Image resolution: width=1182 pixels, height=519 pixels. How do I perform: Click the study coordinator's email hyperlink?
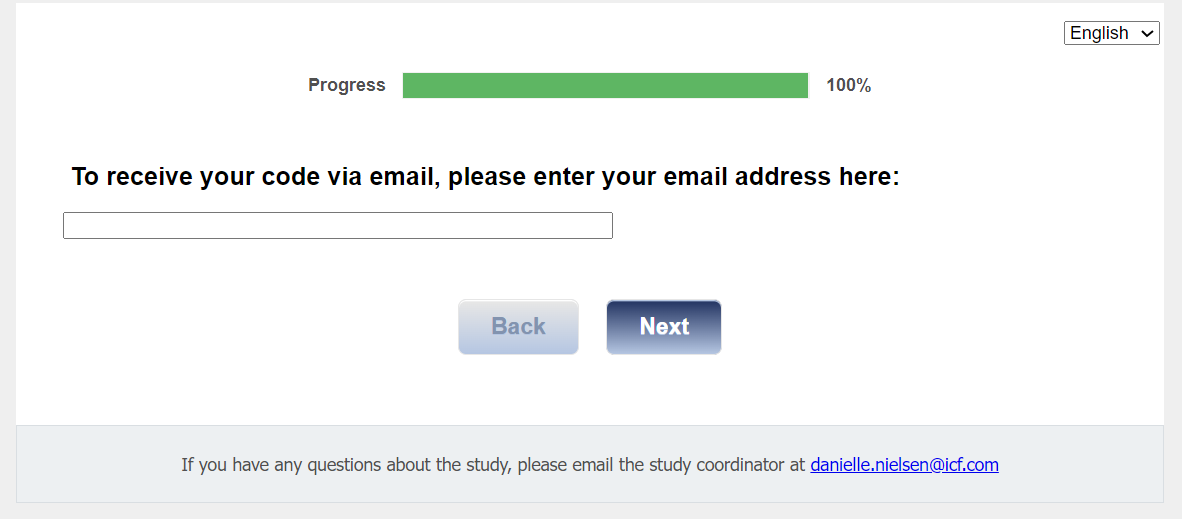tap(904, 464)
